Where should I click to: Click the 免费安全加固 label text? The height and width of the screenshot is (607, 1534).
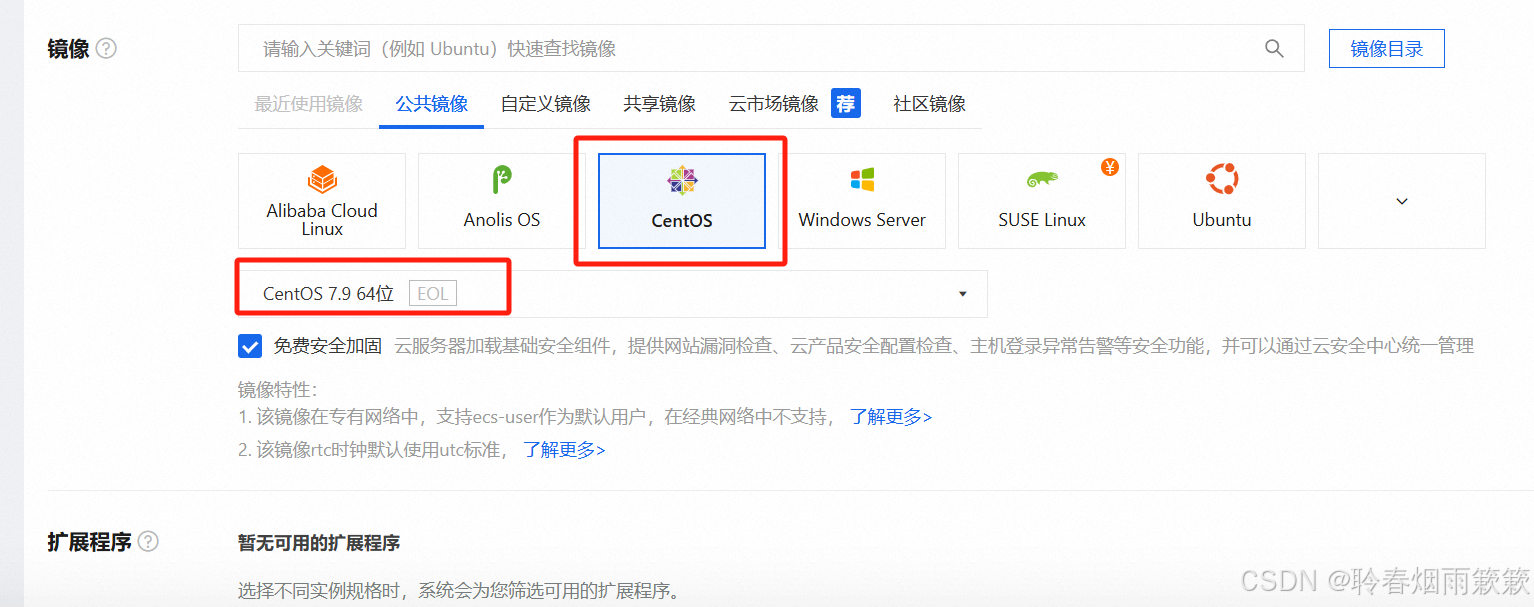click(328, 346)
